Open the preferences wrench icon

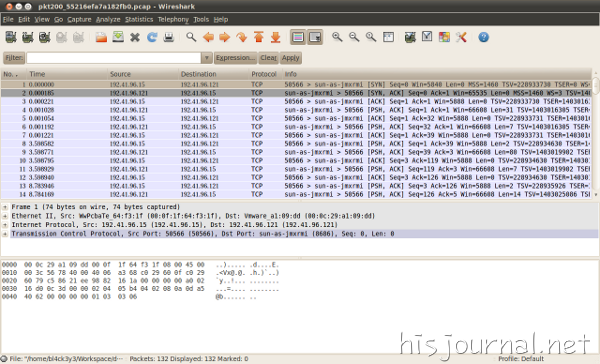click(x=461, y=37)
